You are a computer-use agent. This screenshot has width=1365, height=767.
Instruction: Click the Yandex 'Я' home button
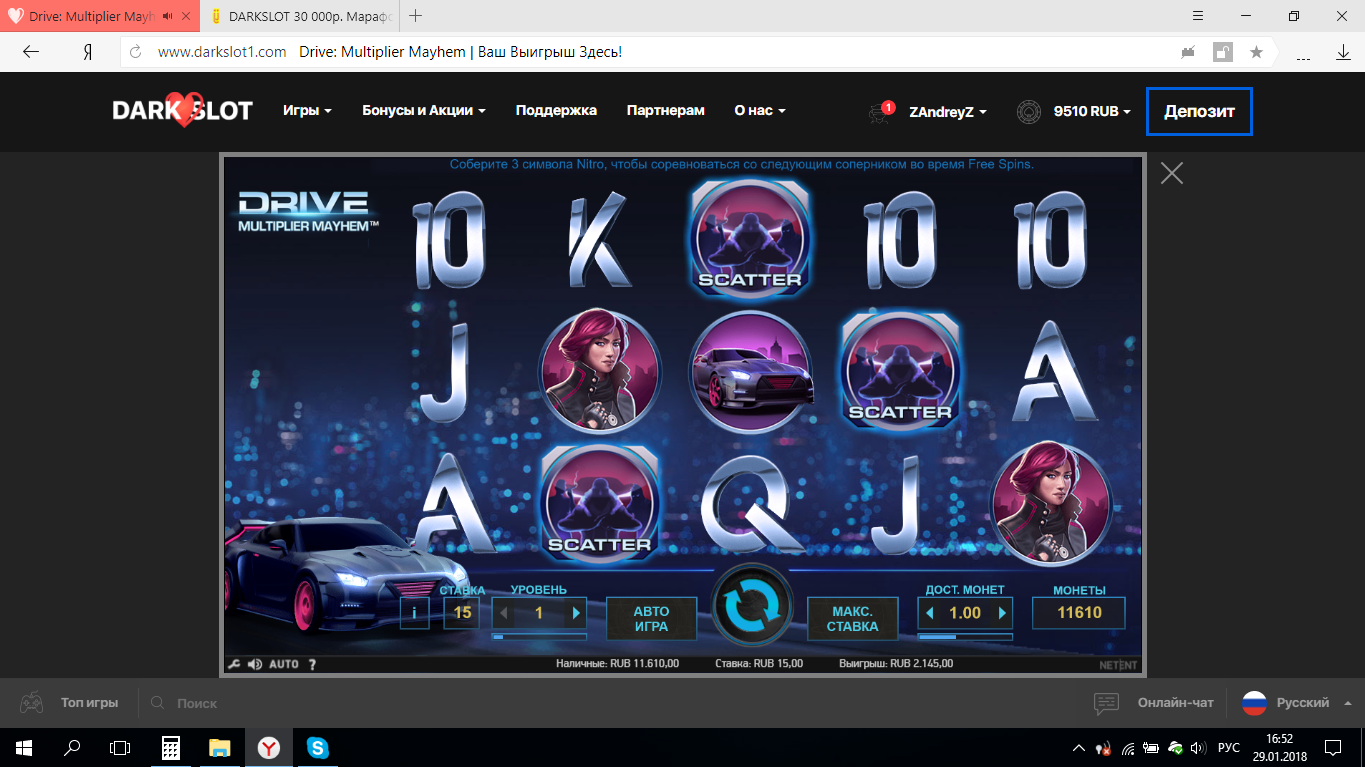click(88, 52)
